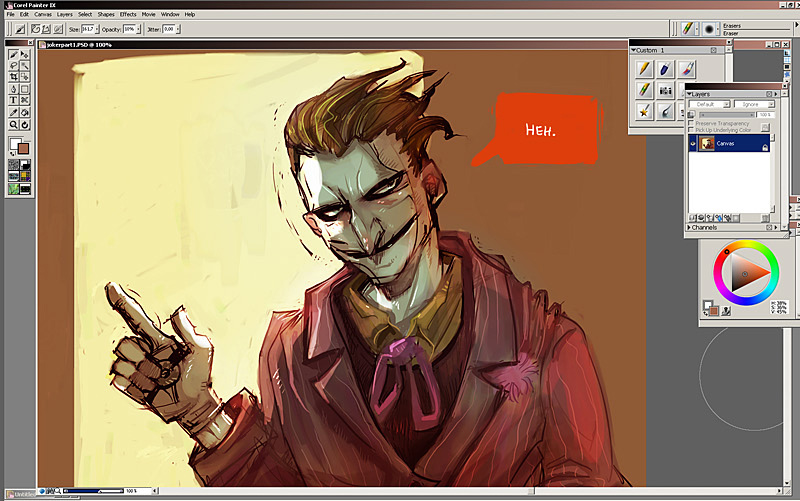Select the Text tool

(14, 100)
